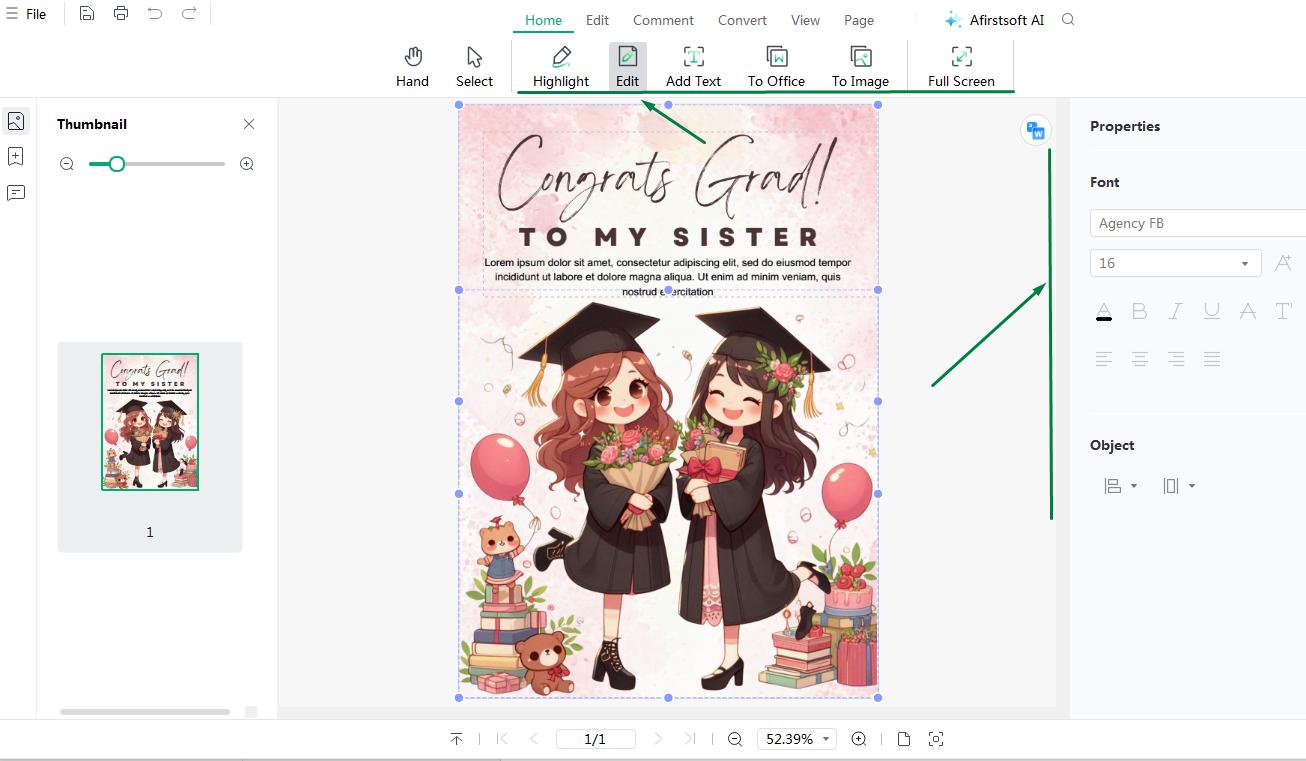
Task: Click the floating translate-to-Word icon
Action: tap(1036, 131)
